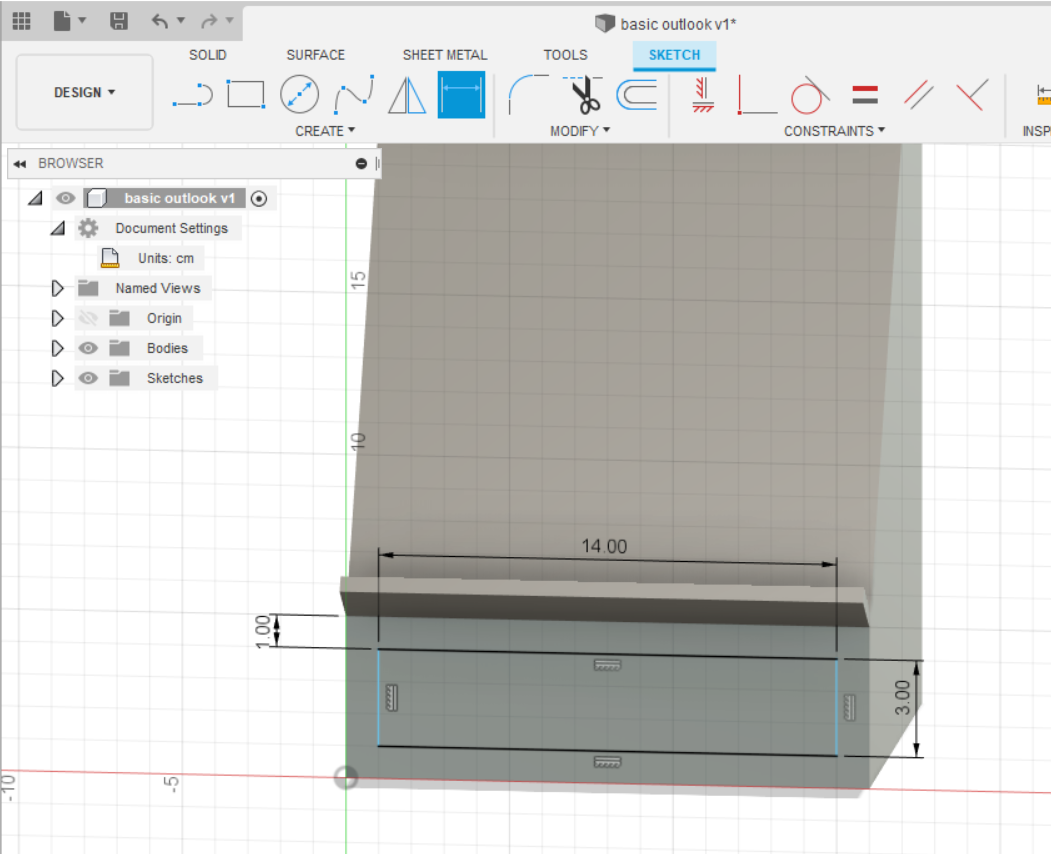Image resolution: width=1051 pixels, height=854 pixels.
Task: Open the TOOLS ribbon tab
Action: point(565,55)
